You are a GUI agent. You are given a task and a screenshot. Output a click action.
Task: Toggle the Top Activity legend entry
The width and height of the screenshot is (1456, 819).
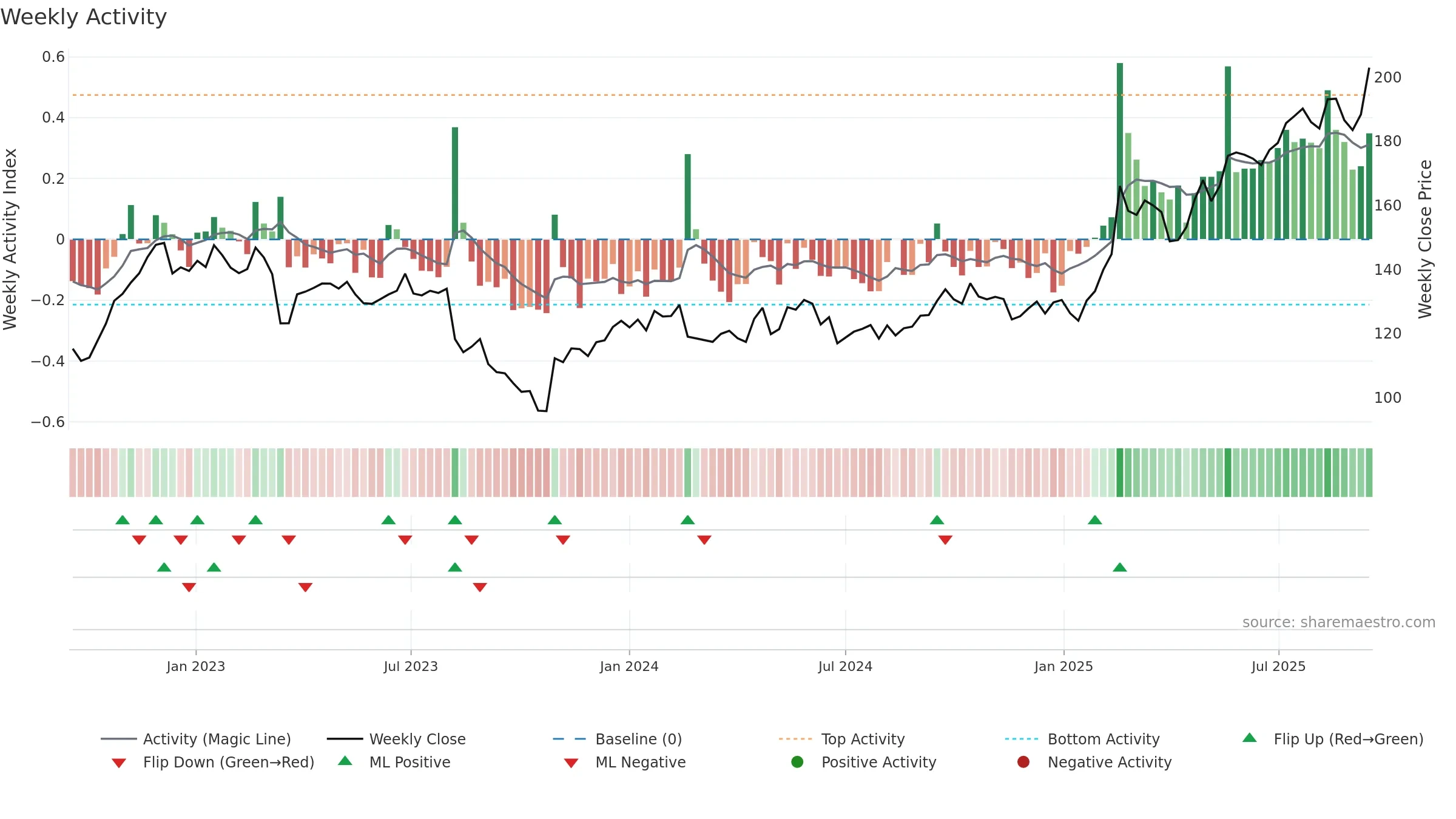(x=841, y=739)
